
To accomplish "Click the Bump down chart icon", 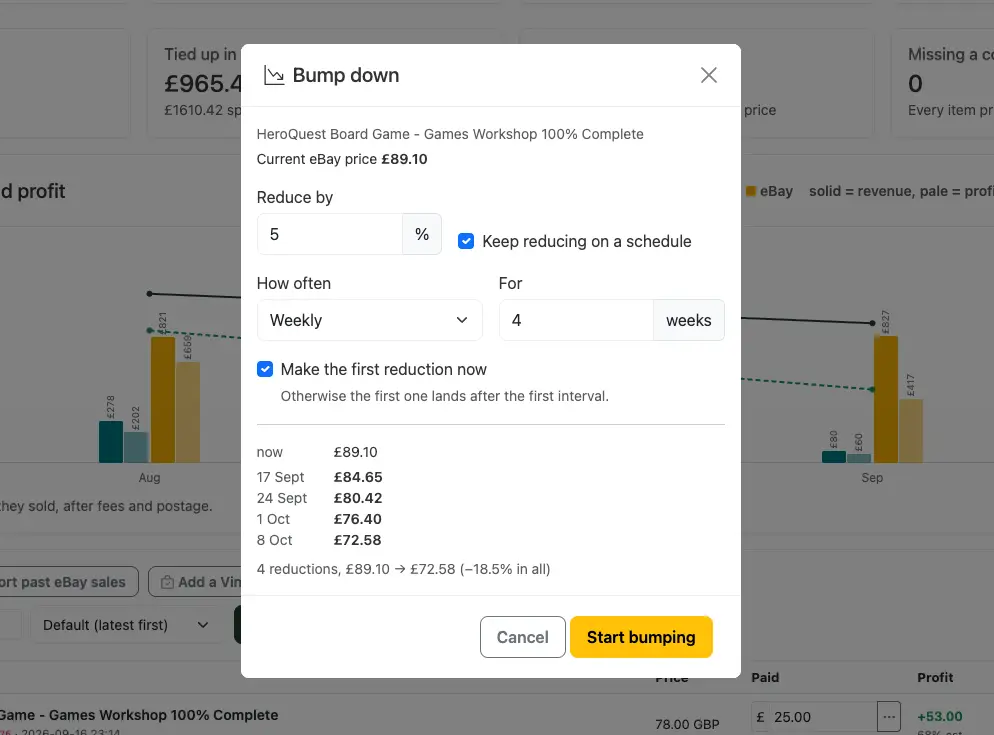I will tap(274, 75).
